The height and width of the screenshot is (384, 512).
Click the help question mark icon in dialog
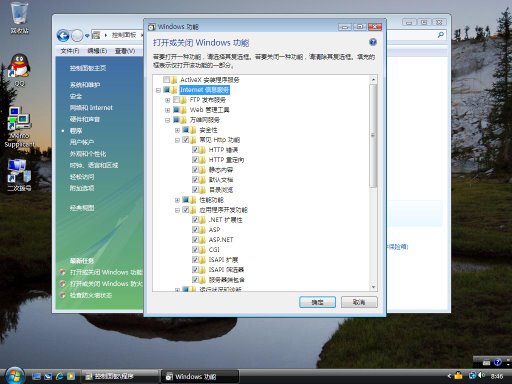click(x=373, y=42)
